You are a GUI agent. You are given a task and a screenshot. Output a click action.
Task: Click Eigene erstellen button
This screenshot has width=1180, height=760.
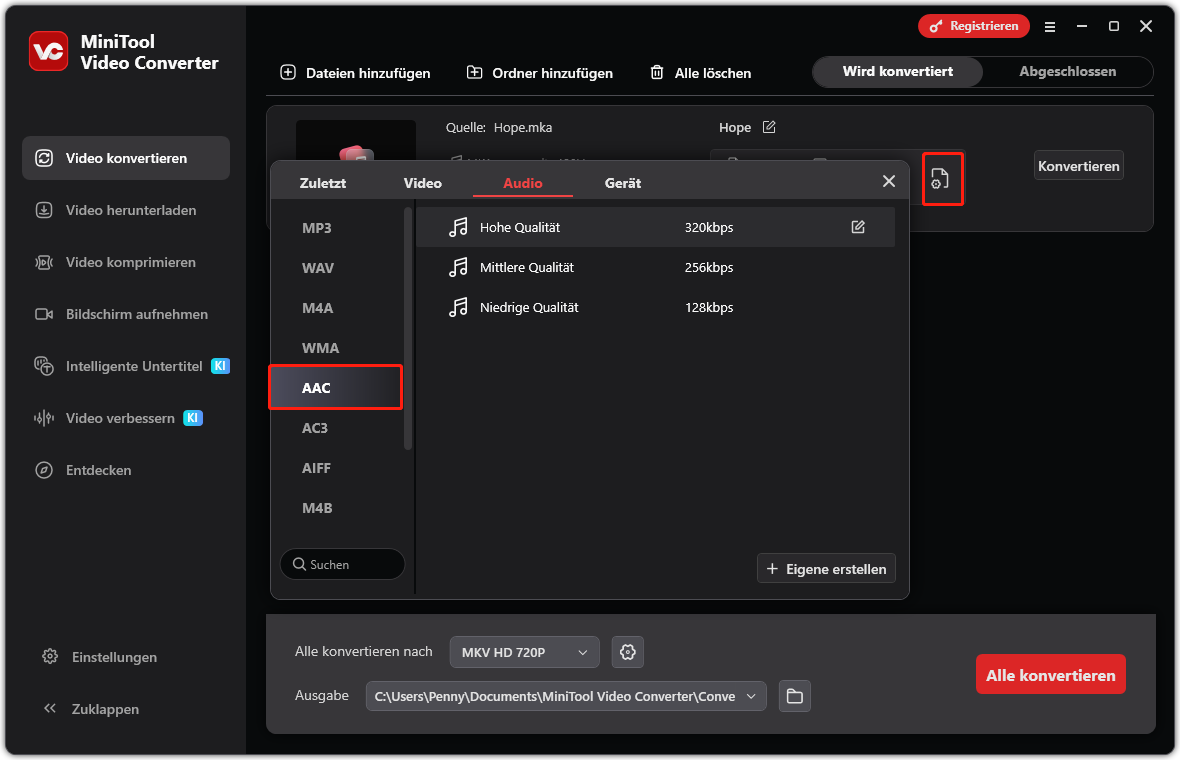826,569
